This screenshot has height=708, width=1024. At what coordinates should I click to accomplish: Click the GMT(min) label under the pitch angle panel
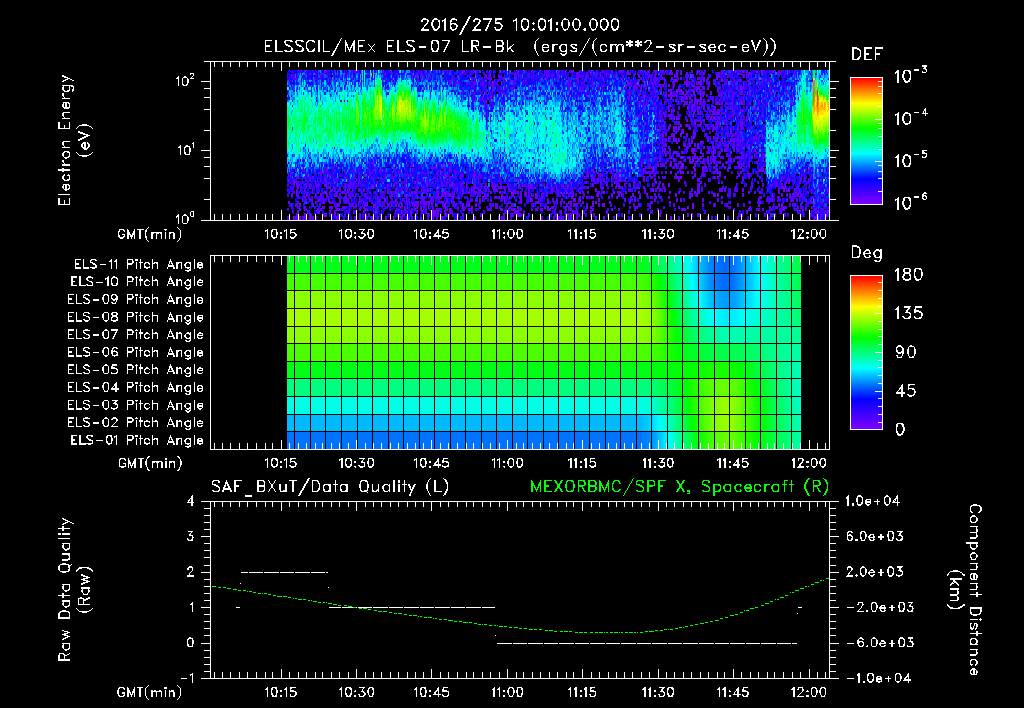pos(150,464)
